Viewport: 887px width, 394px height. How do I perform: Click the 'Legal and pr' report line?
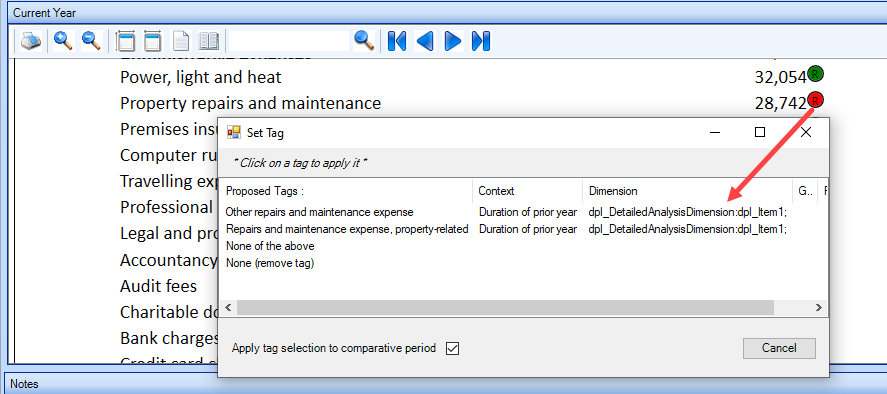tap(169, 233)
